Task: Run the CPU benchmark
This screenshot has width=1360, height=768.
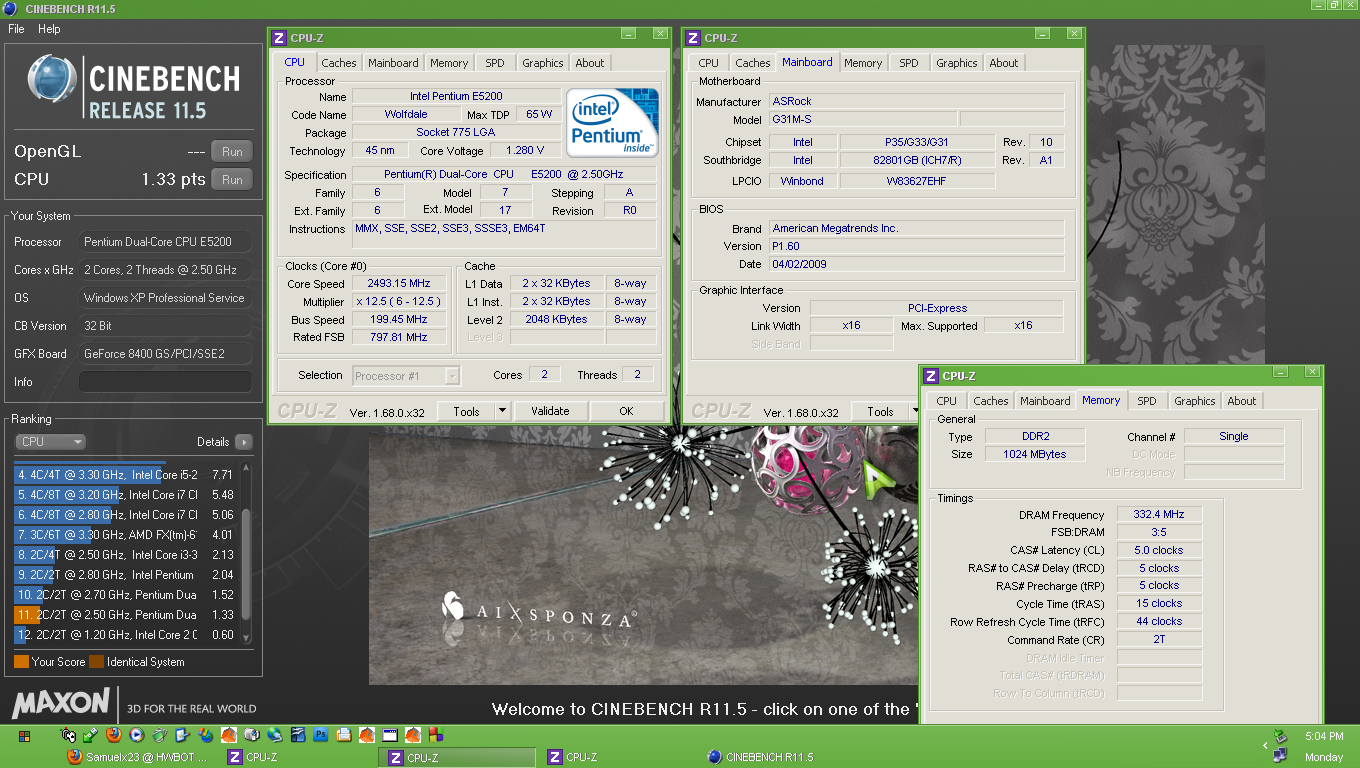Action: click(232, 180)
